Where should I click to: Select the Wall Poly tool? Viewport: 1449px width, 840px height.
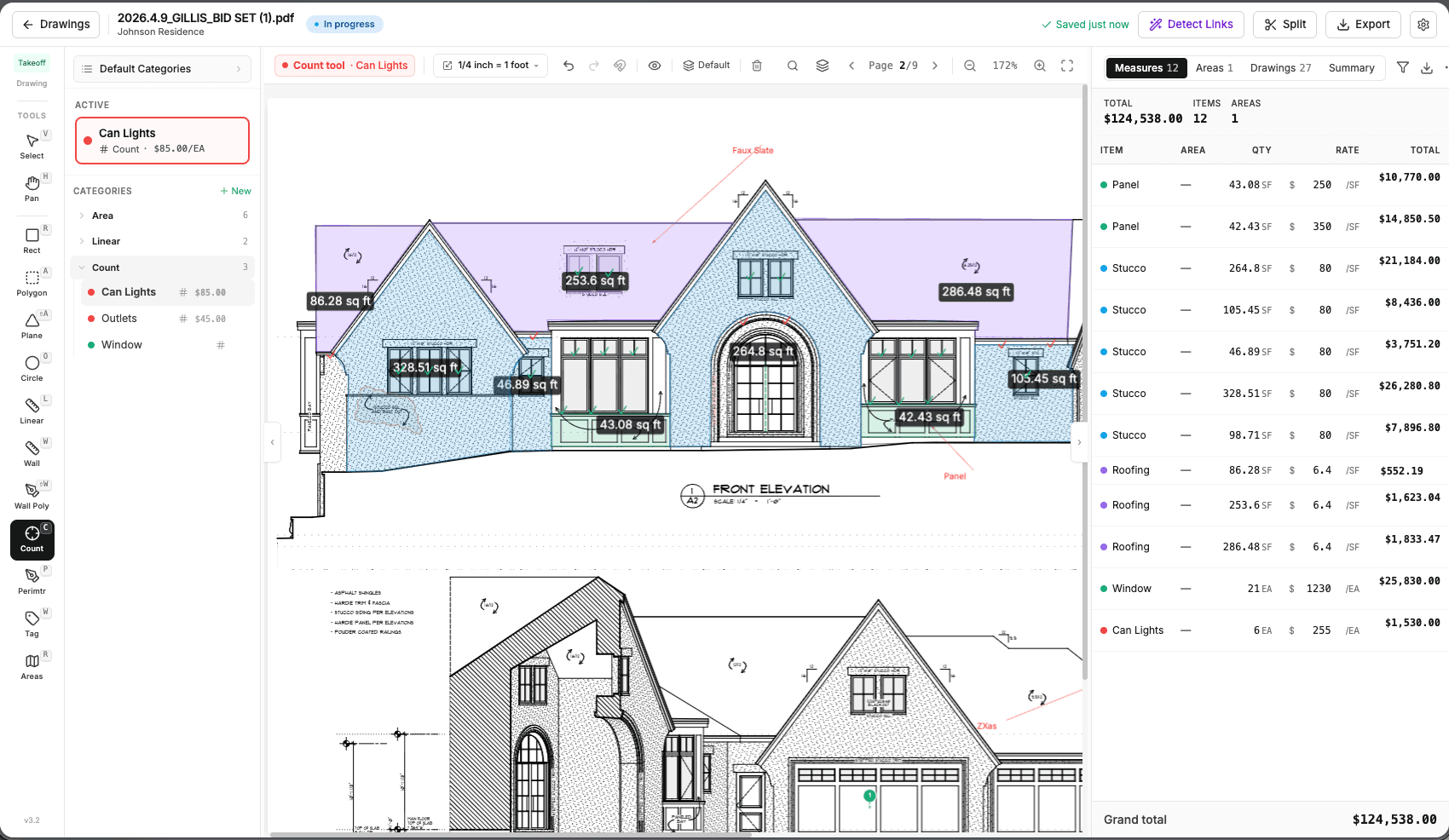[32, 496]
